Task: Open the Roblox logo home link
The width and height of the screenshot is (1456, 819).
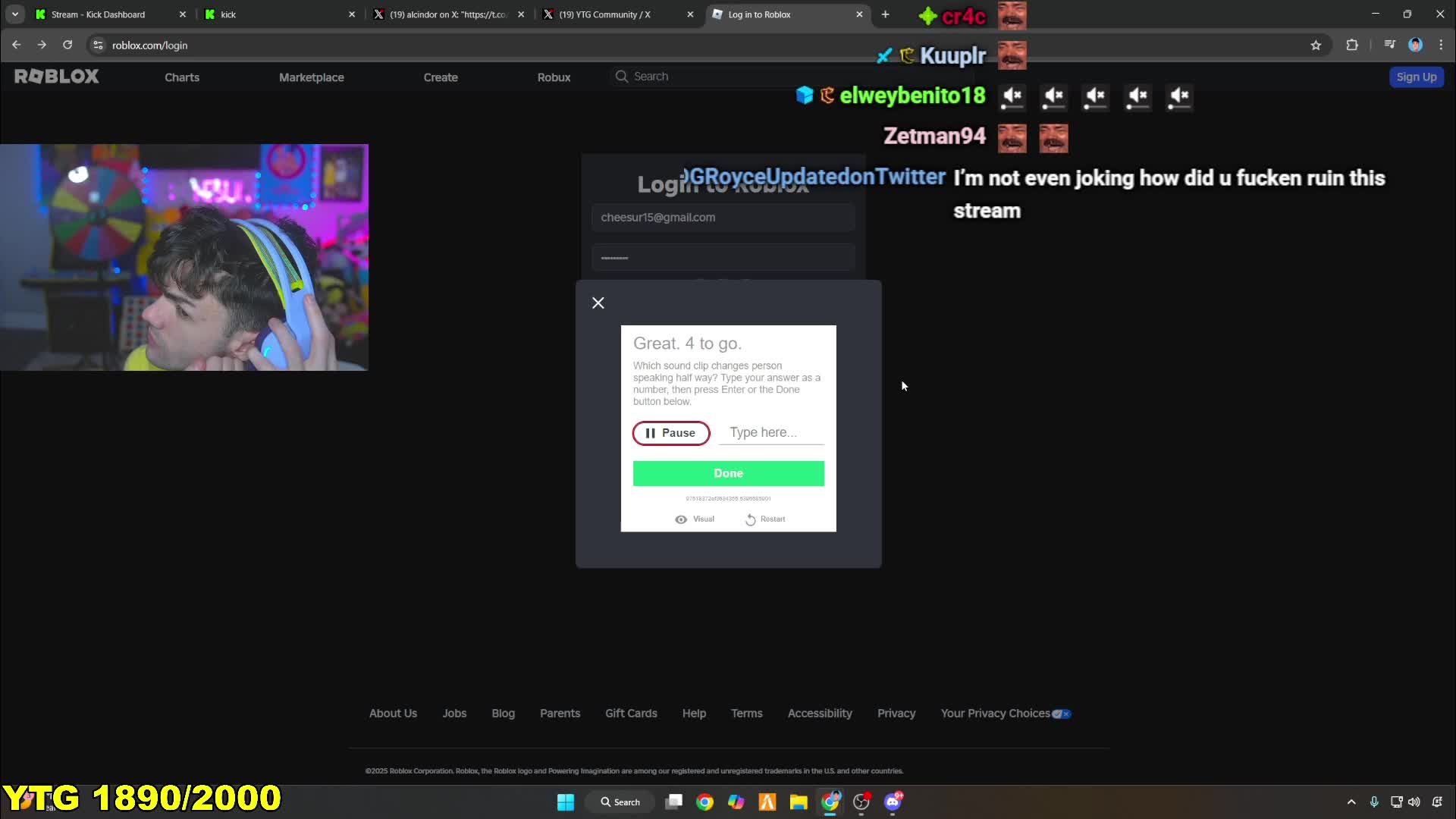Action: tap(57, 77)
